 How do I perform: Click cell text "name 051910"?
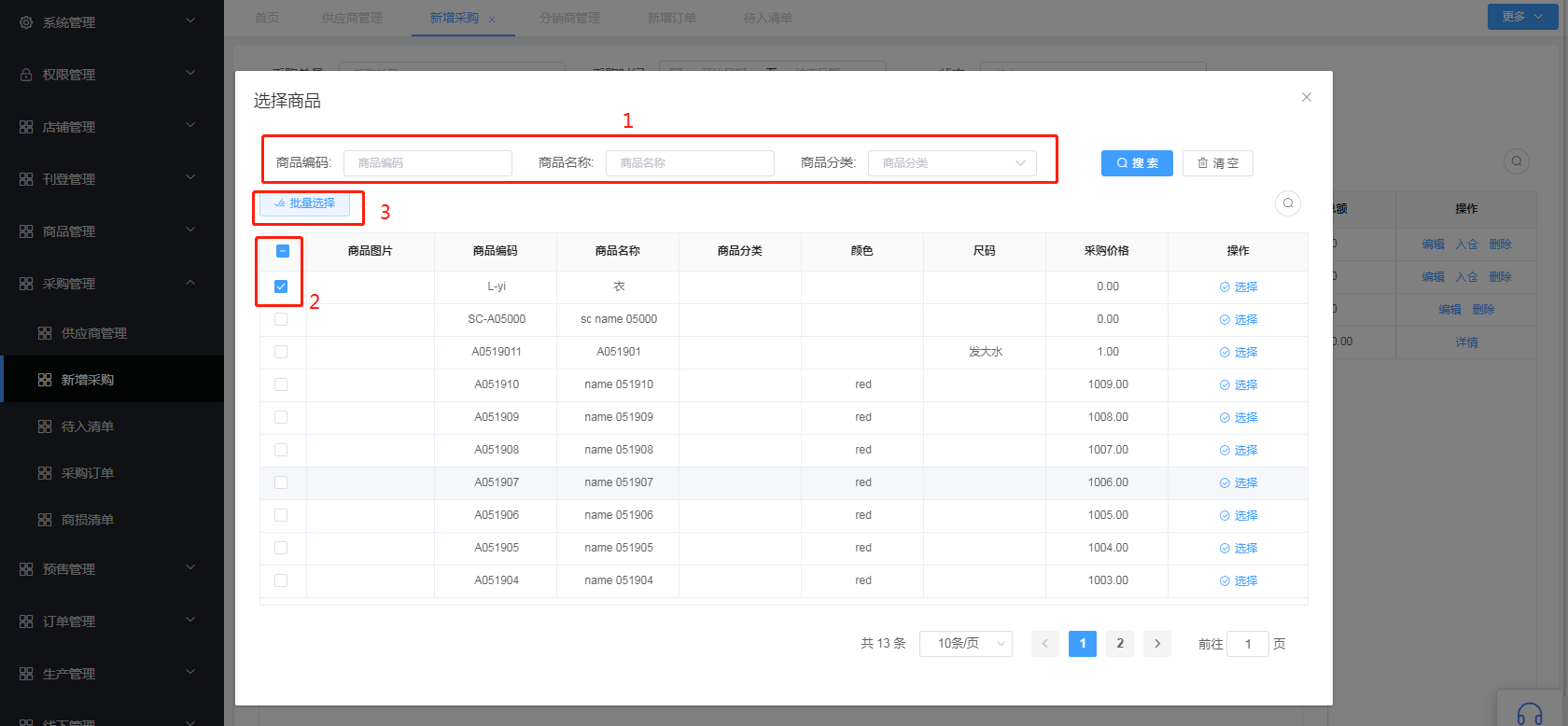click(619, 384)
